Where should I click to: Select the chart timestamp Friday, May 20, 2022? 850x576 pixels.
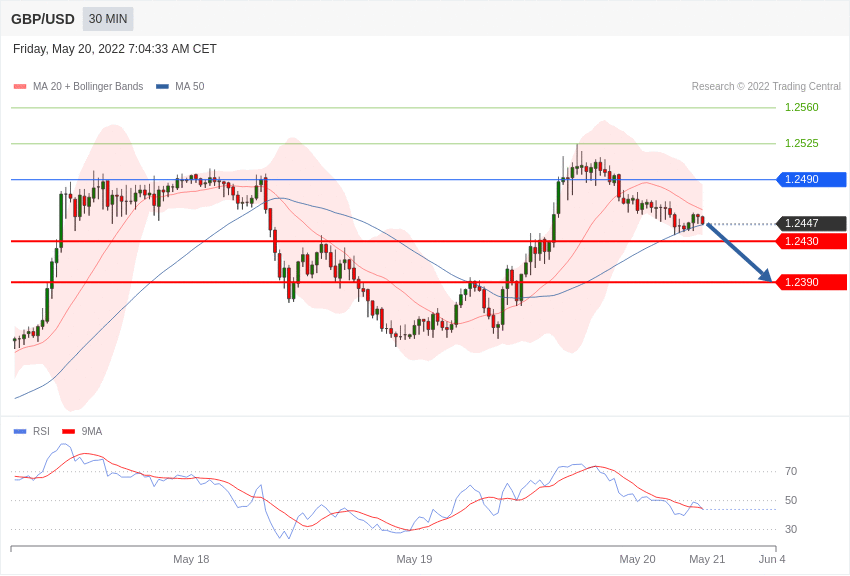coord(114,49)
